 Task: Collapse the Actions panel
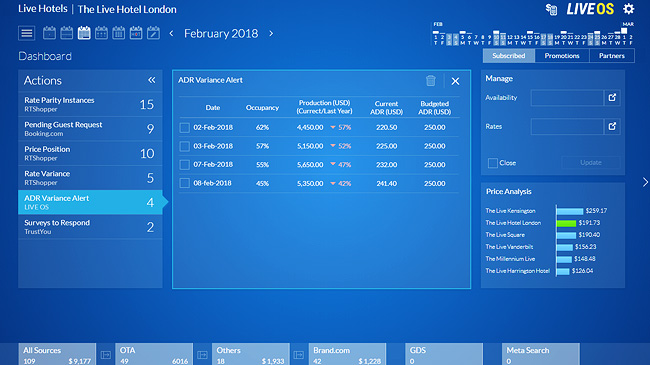click(152, 80)
